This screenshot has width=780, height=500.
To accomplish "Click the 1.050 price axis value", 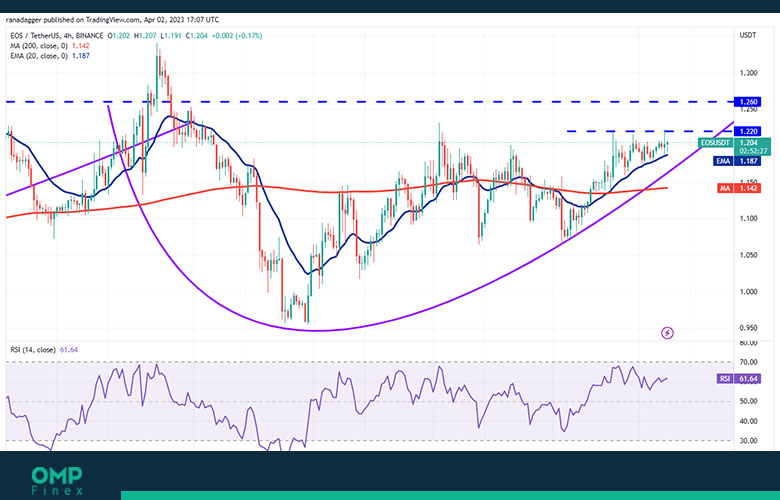I will click(748, 255).
